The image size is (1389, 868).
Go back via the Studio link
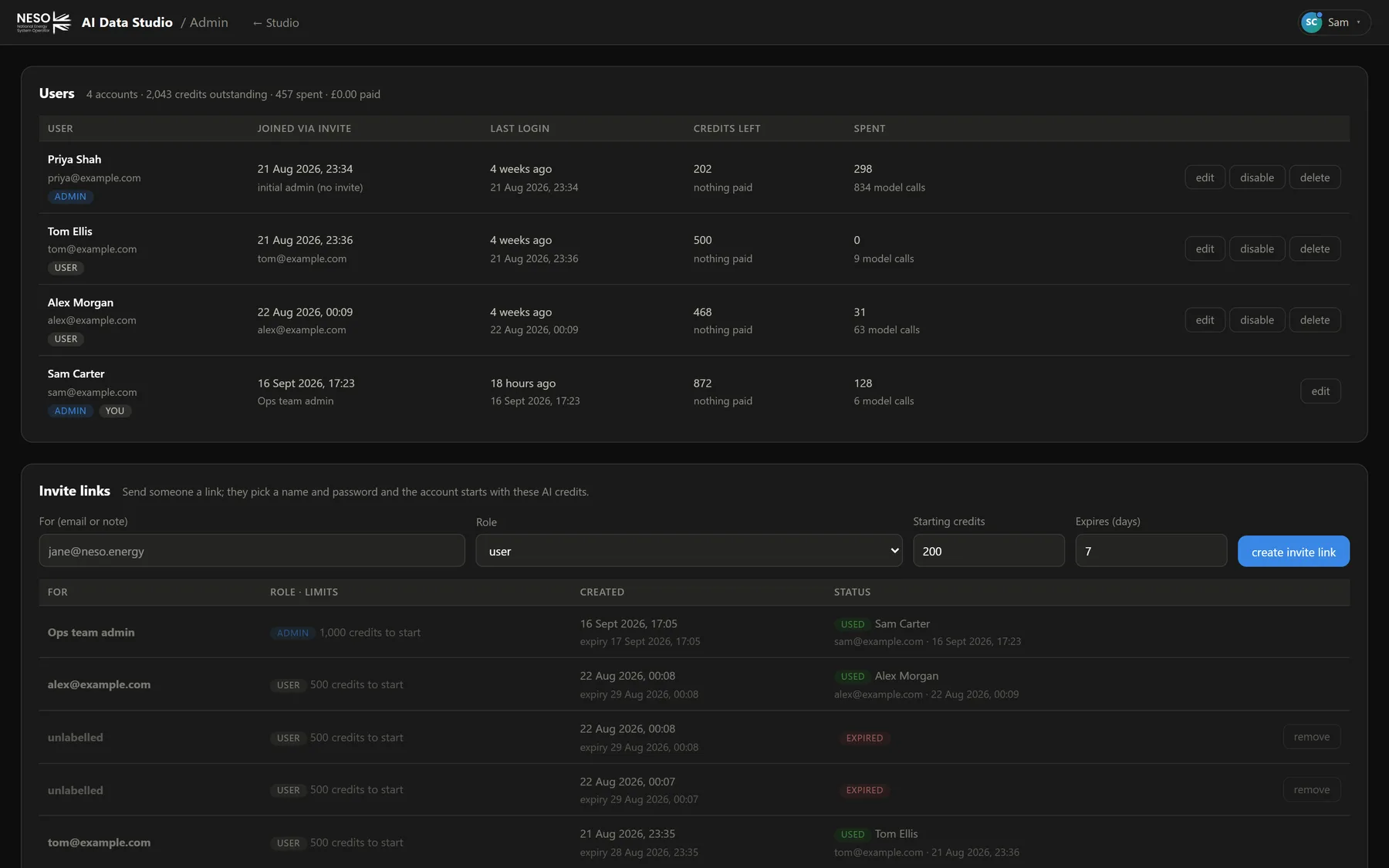pos(275,23)
